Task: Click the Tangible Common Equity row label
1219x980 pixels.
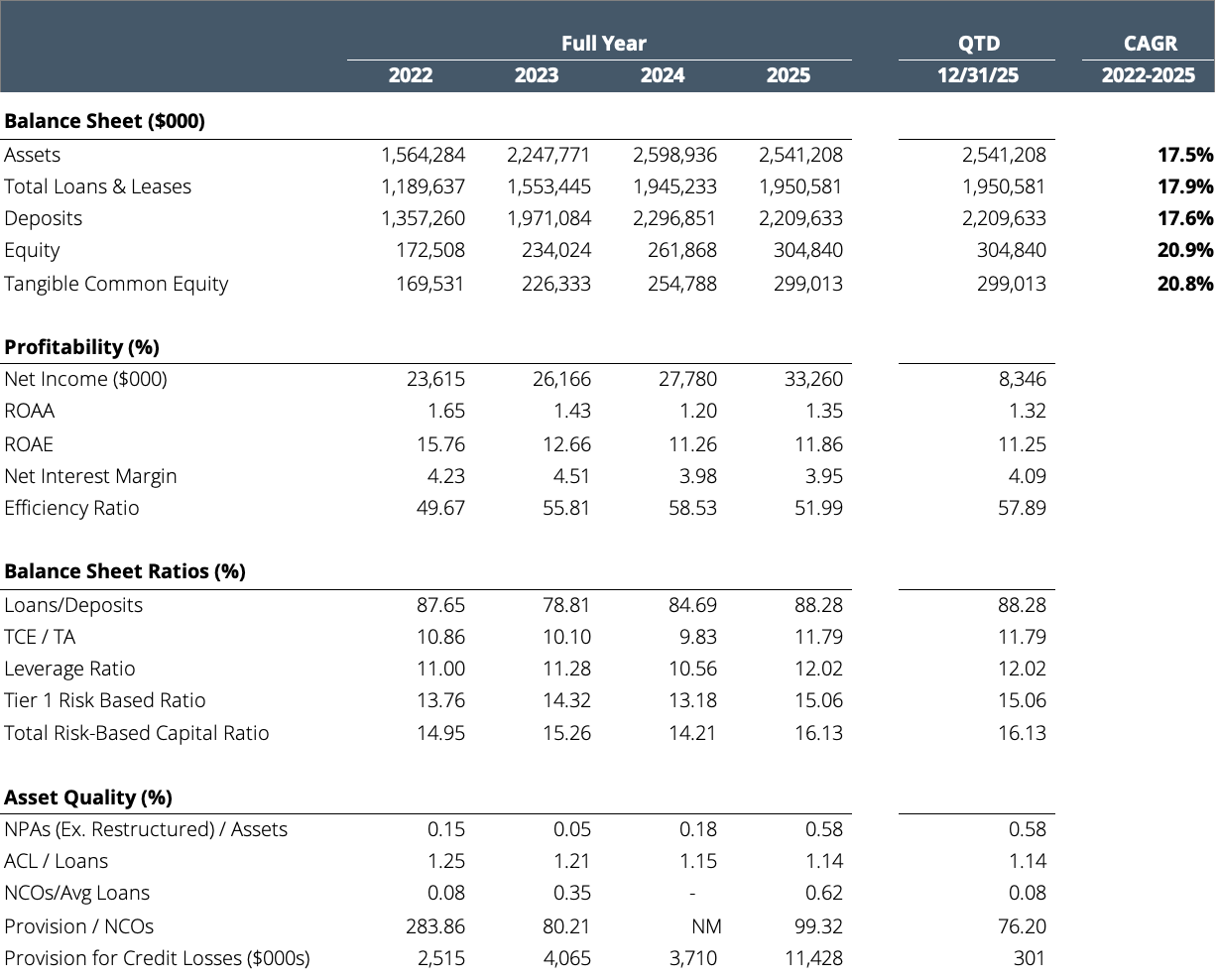Action: (x=116, y=284)
